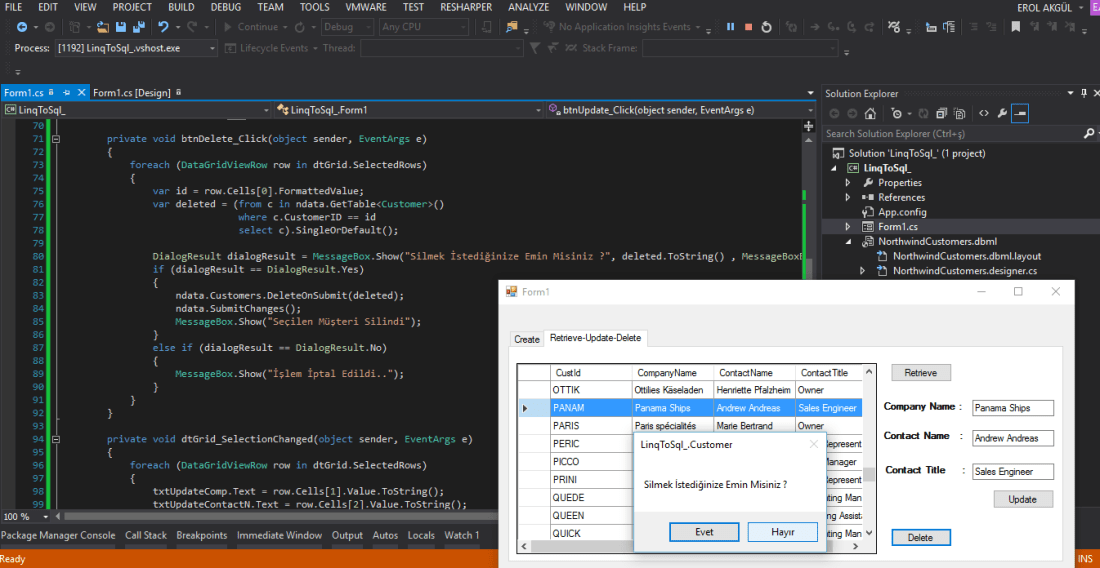The image size is (1100, 568).
Task: Expand the References node in Solution Explorer
Action: point(849,197)
